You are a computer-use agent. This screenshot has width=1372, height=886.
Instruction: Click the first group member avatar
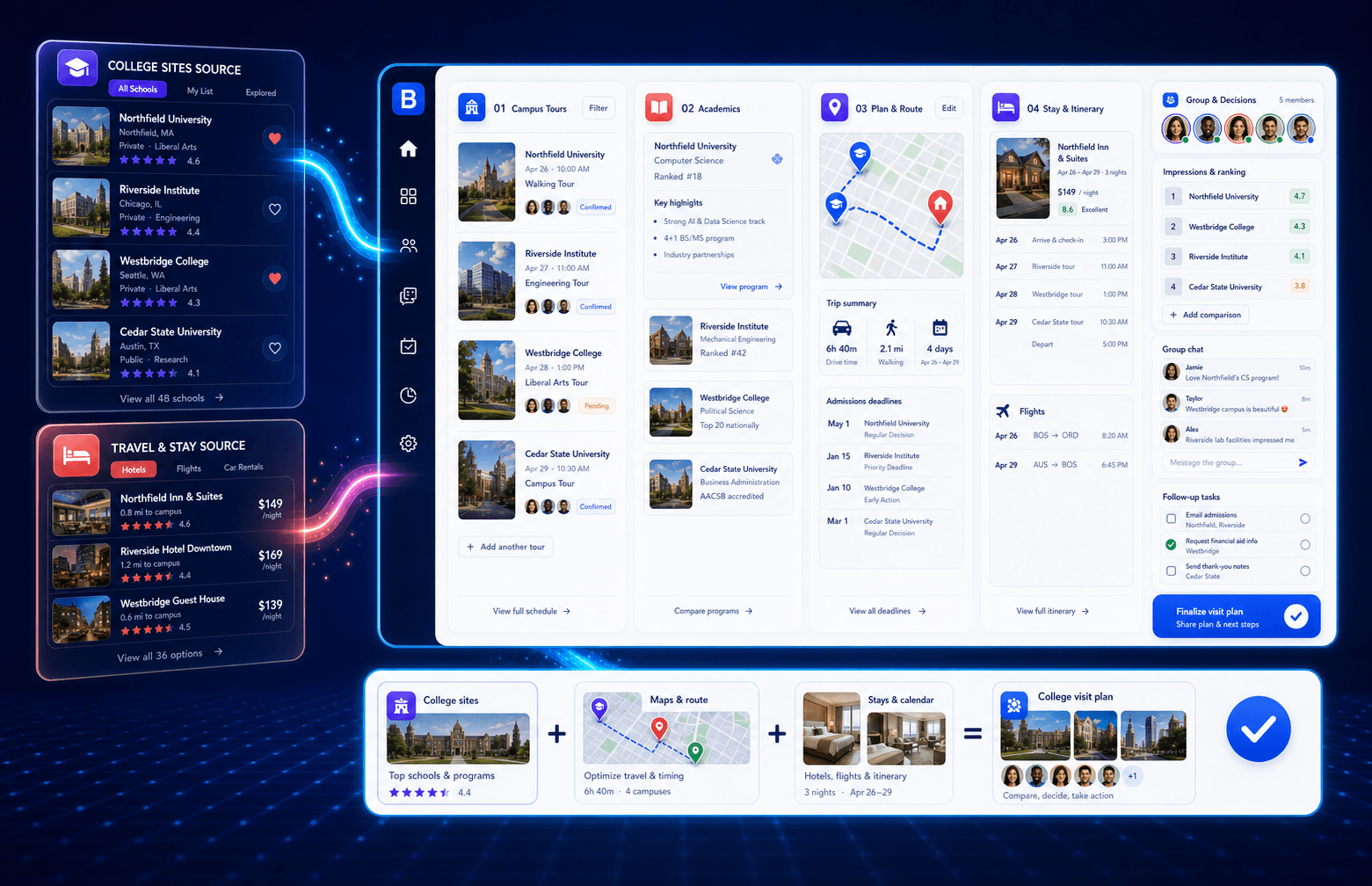coord(1176,128)
